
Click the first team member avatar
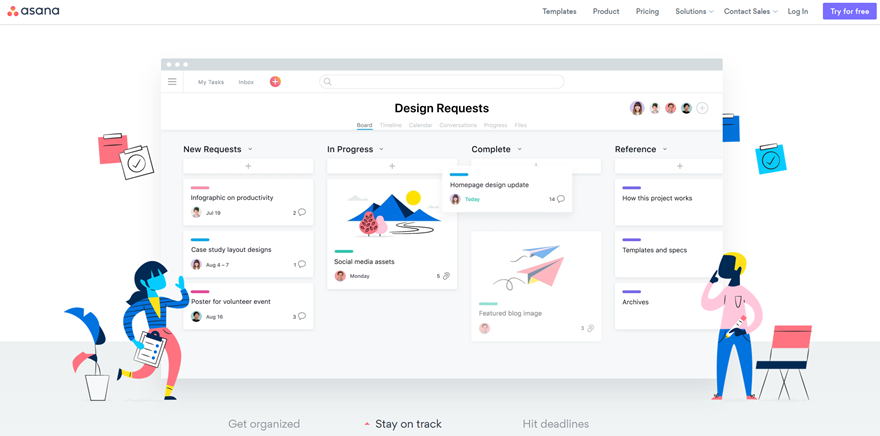click(637, 108)
